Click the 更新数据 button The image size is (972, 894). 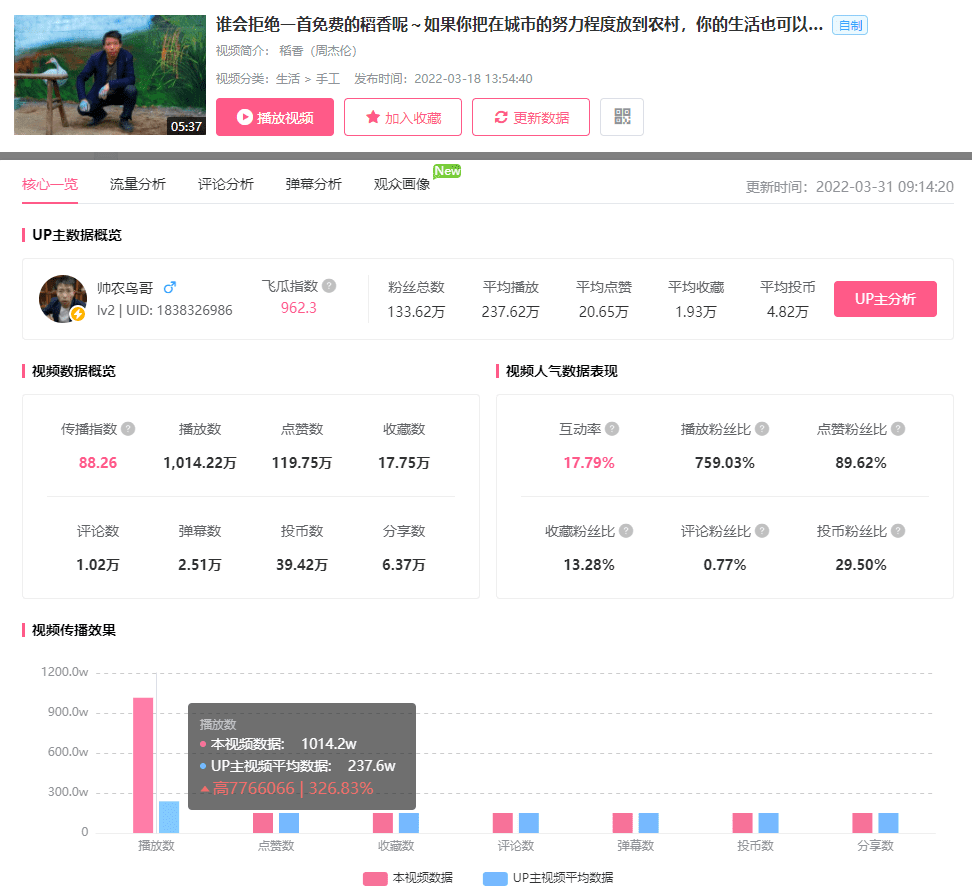click(x=531, y=117)
